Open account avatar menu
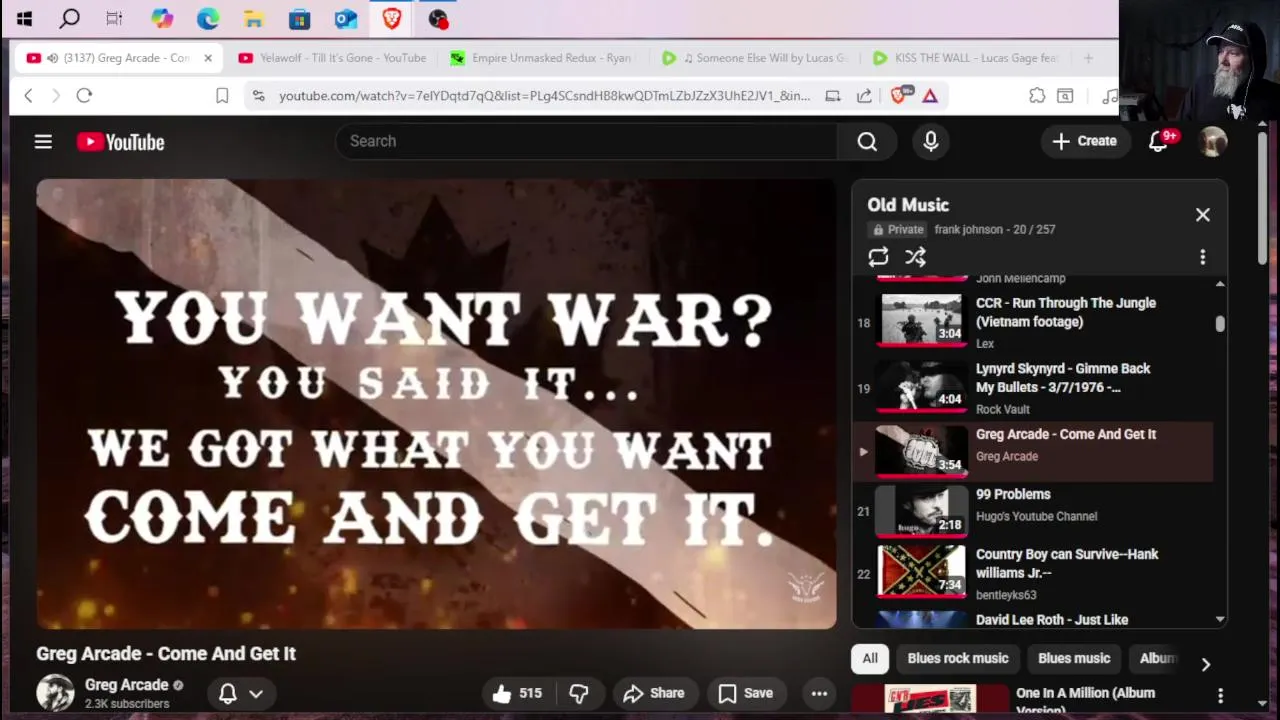 pyautogui.click(x=1213, y=141)
